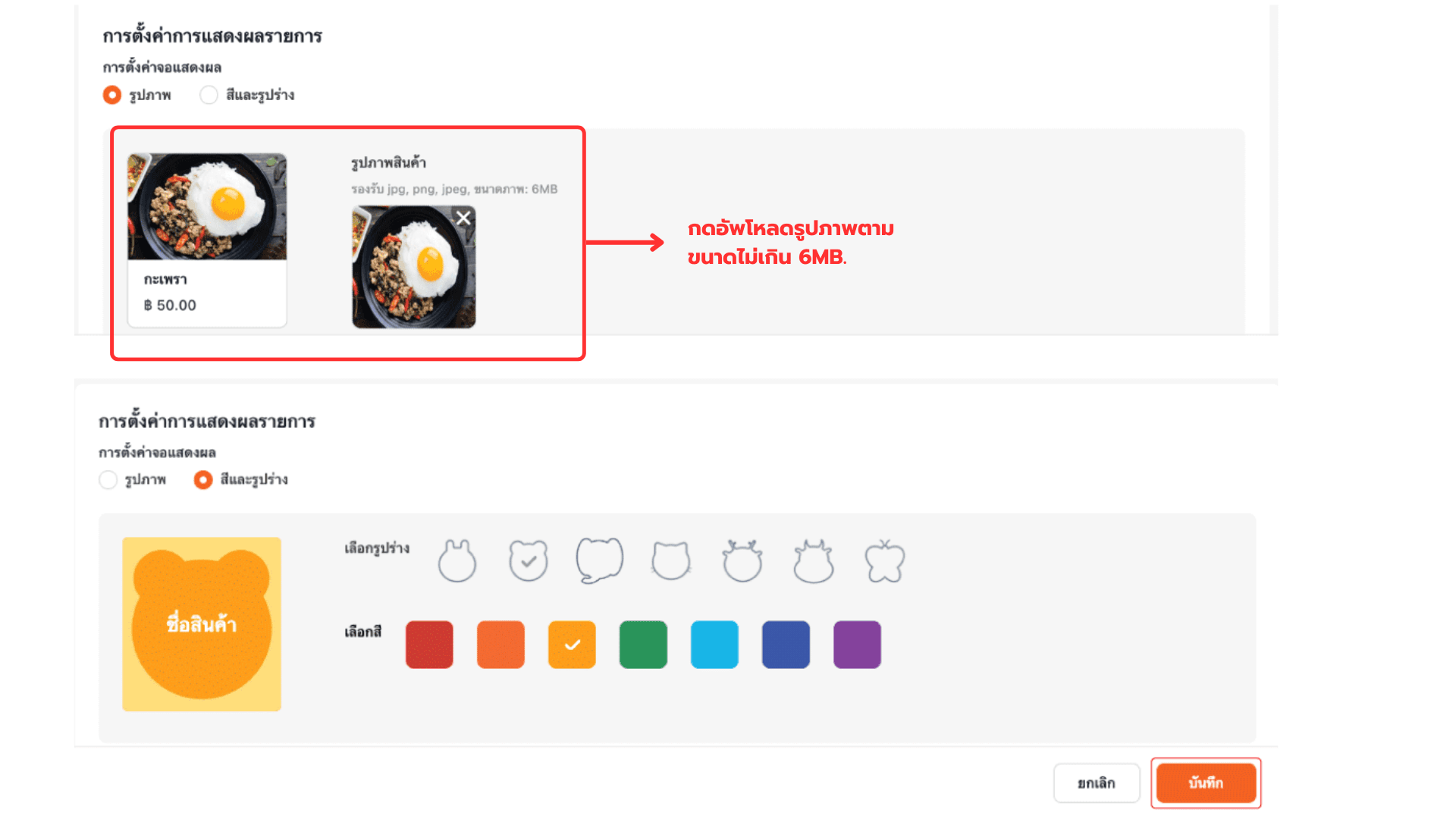
Task: Pick the purple color swatch
Action: (857, 645)
